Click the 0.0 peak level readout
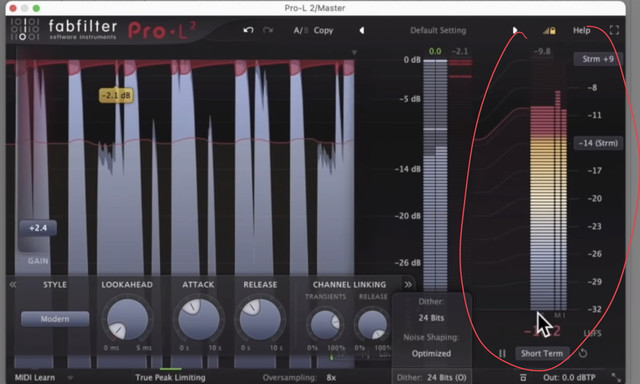The image size is (640, 384). pos(435,51)
